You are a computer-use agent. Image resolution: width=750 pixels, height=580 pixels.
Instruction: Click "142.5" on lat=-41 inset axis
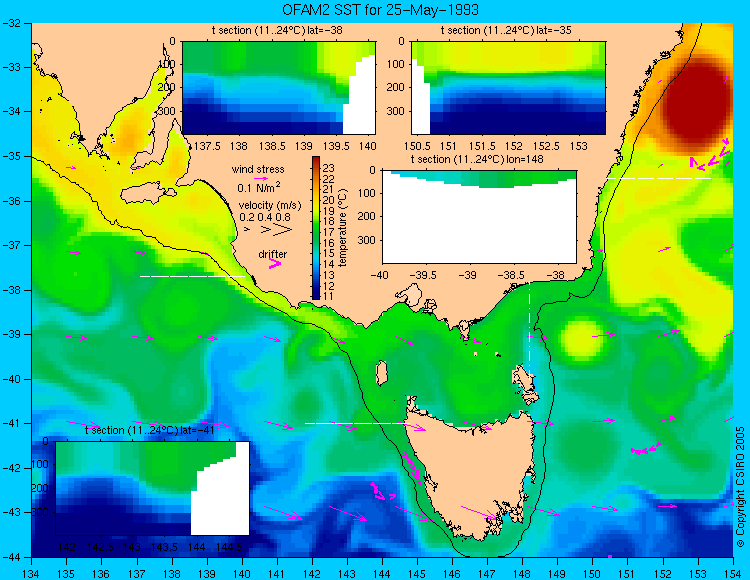100,547
